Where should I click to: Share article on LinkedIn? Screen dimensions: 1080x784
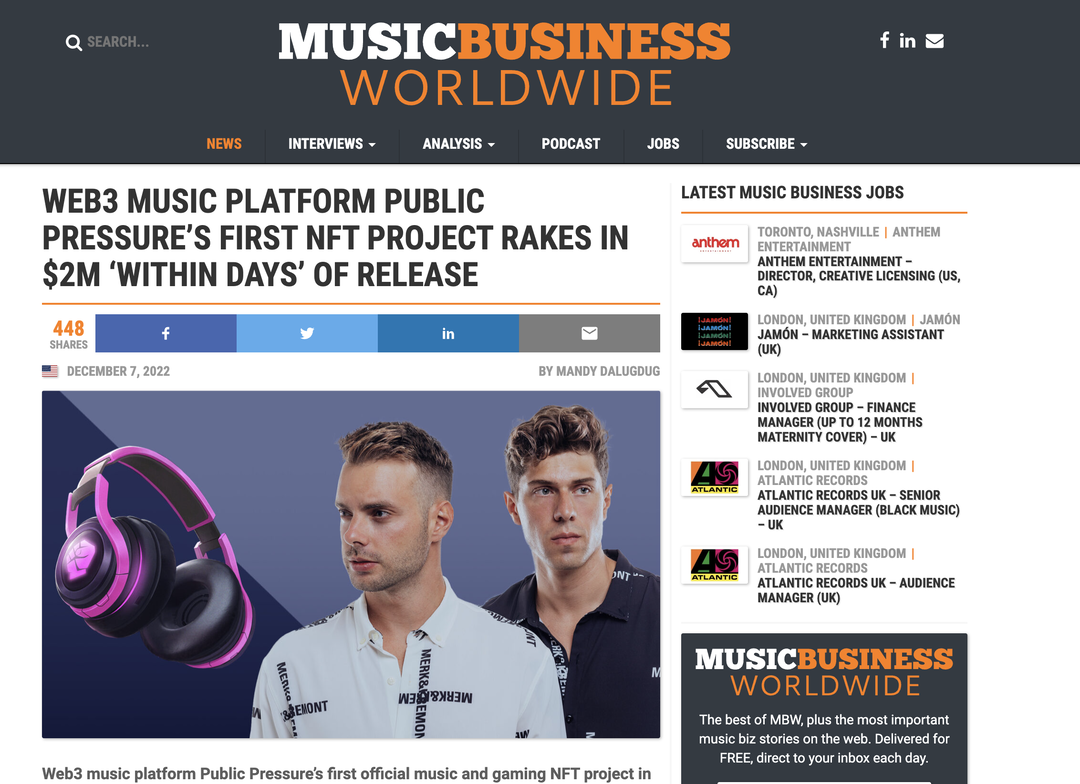coord(448,333)
